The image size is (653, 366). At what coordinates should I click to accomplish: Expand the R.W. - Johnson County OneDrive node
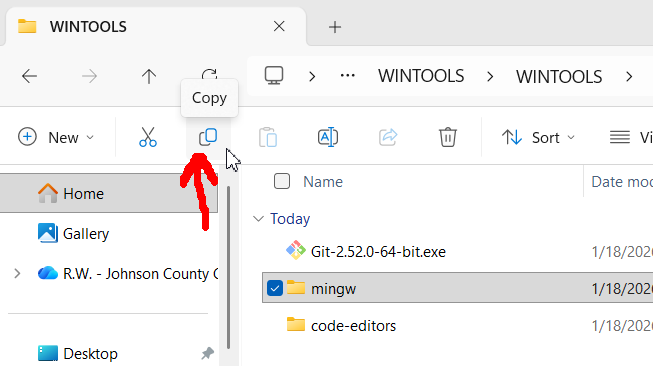pos(17,274)
